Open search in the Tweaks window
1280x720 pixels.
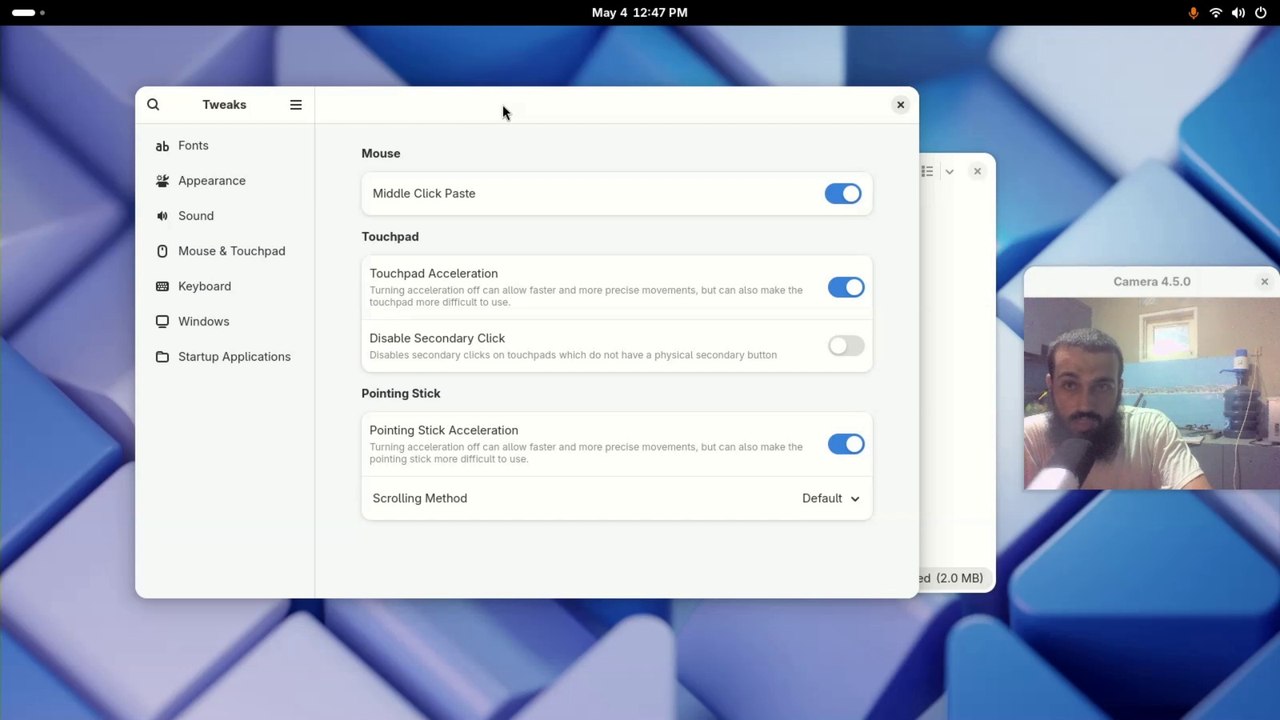tap(153, 105)
